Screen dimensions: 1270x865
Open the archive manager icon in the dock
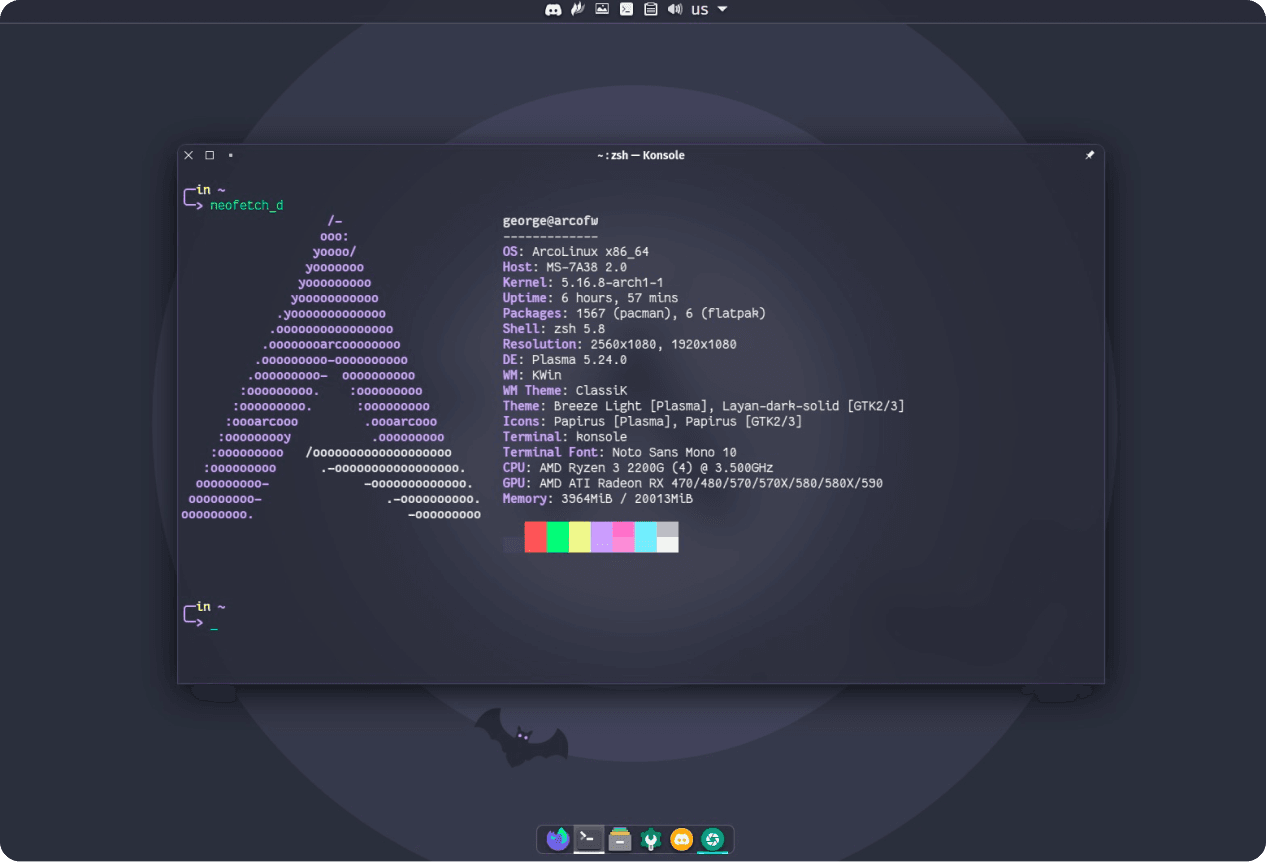tap(619, 840)
